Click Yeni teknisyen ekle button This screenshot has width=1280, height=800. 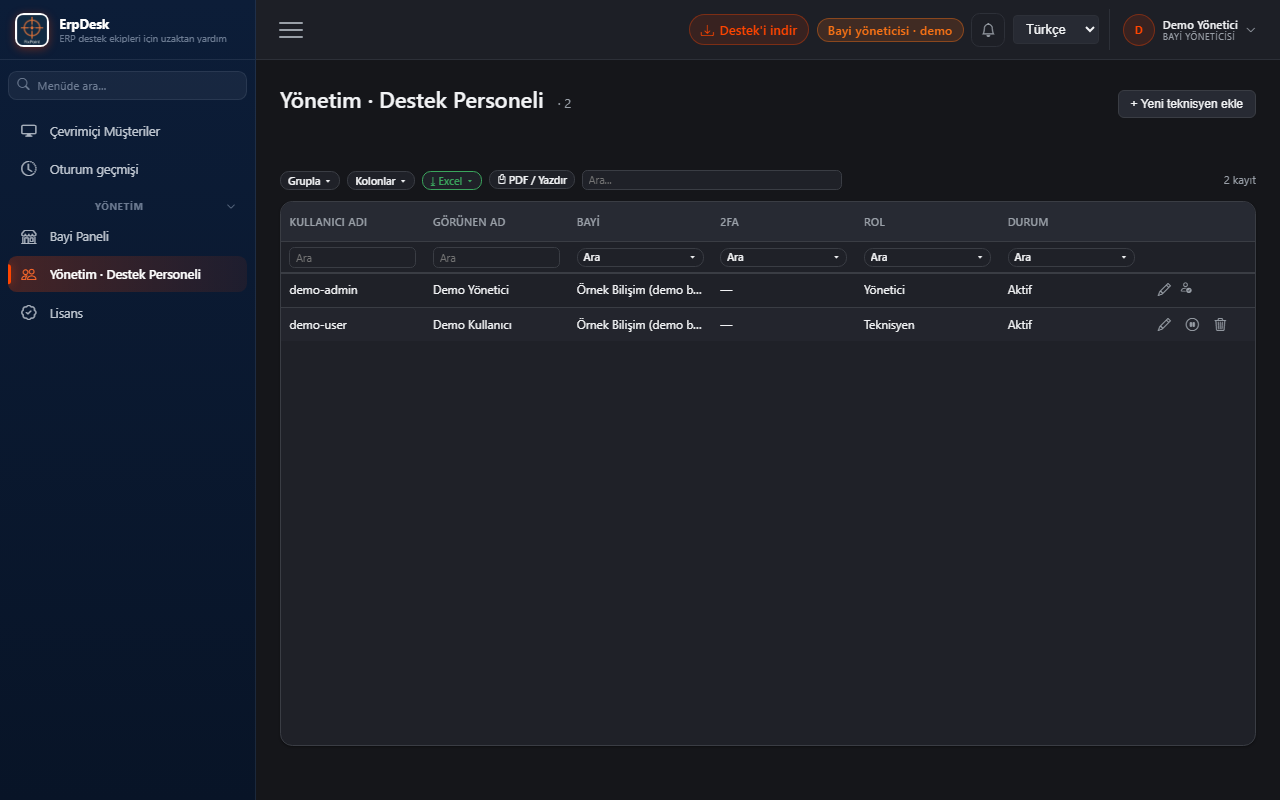(x=1186, y=103)
